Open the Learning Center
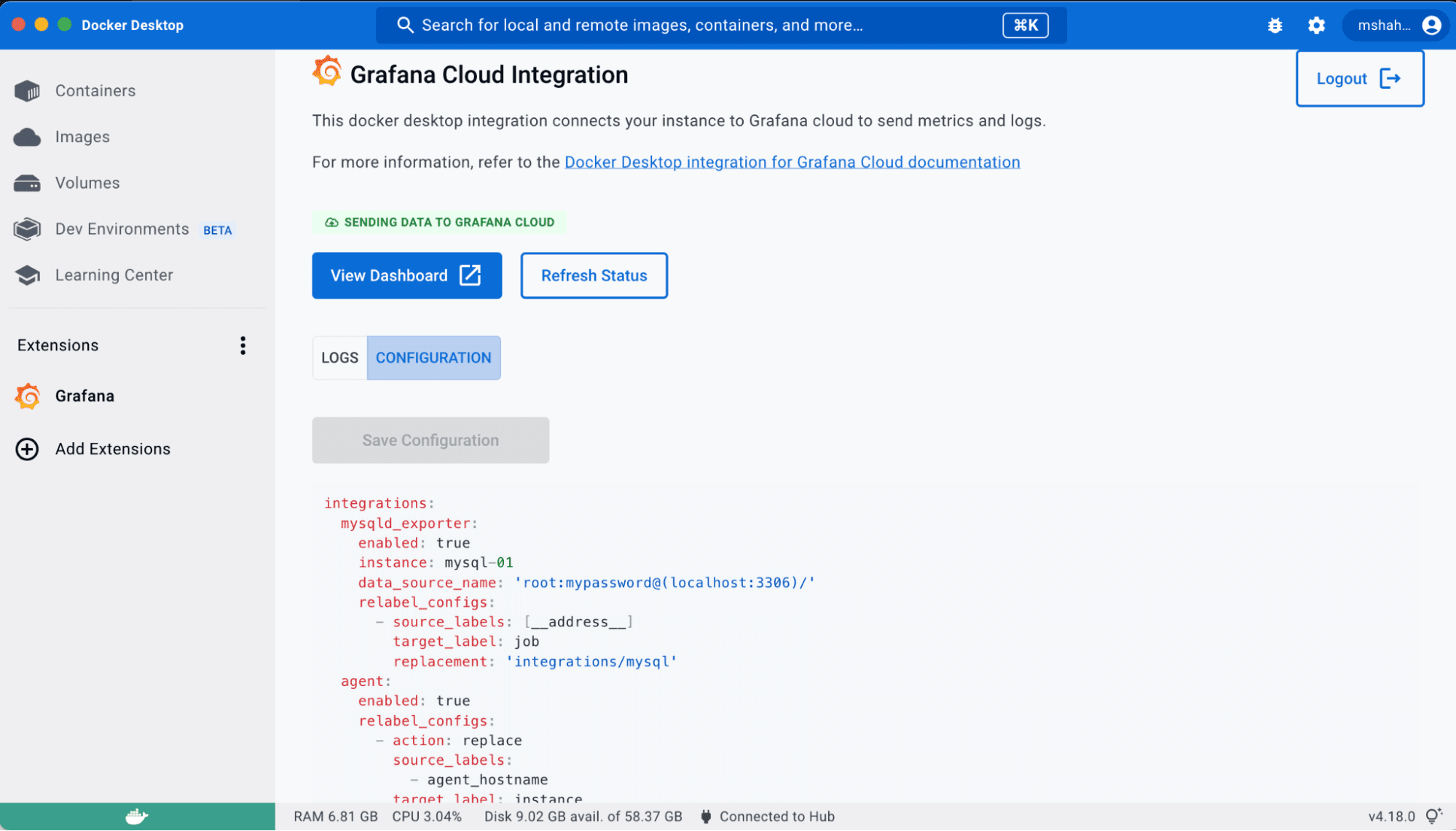This screenshot has width=1456, height=831. pyautogui.click(x=114, y=275)
